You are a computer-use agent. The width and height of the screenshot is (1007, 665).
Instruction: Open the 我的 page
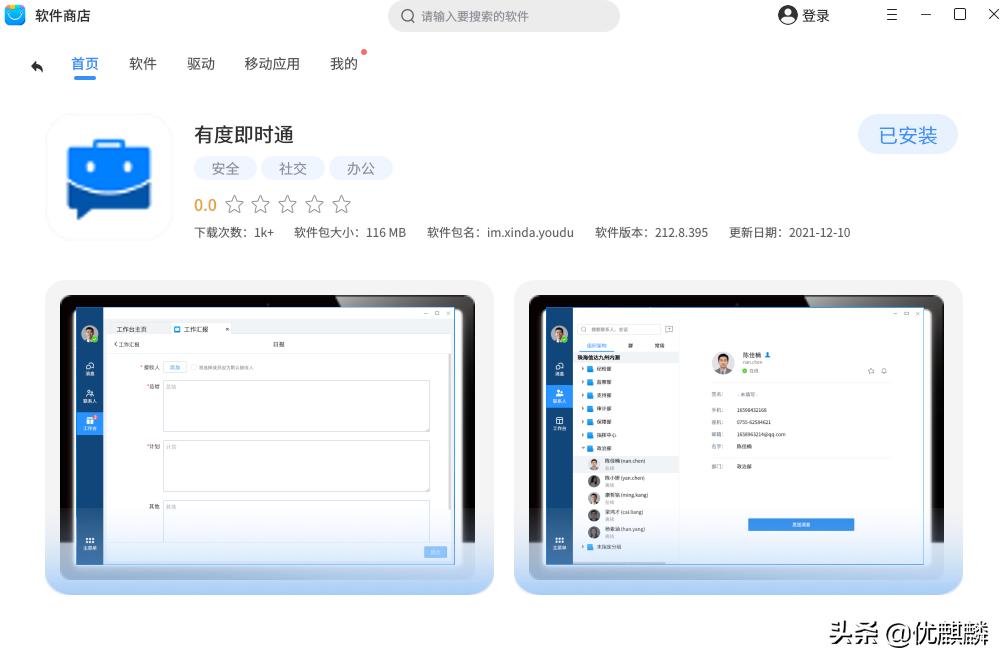pos(343,64)
